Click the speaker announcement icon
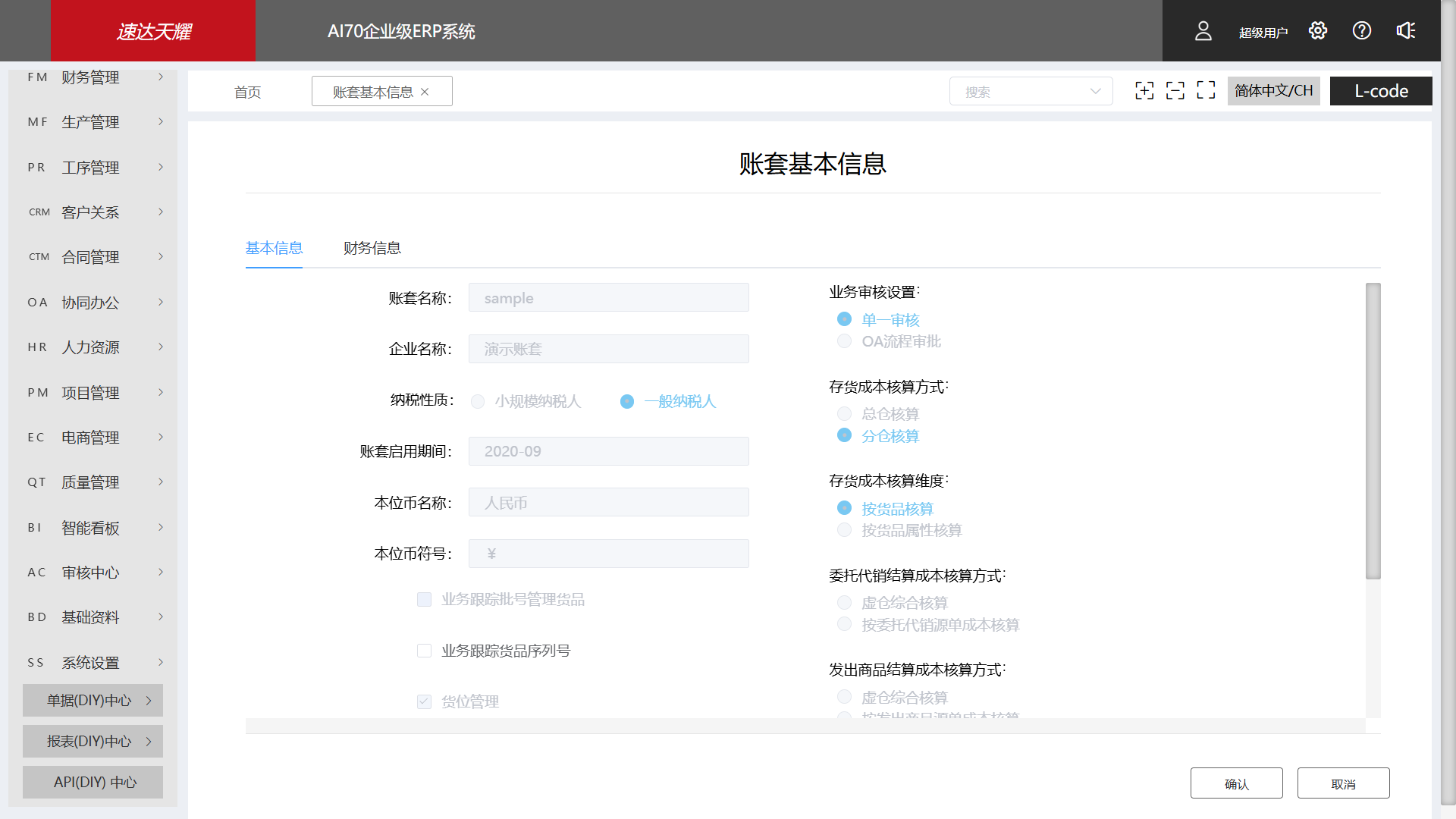1456x819 pixels. tap(1406, 30)
